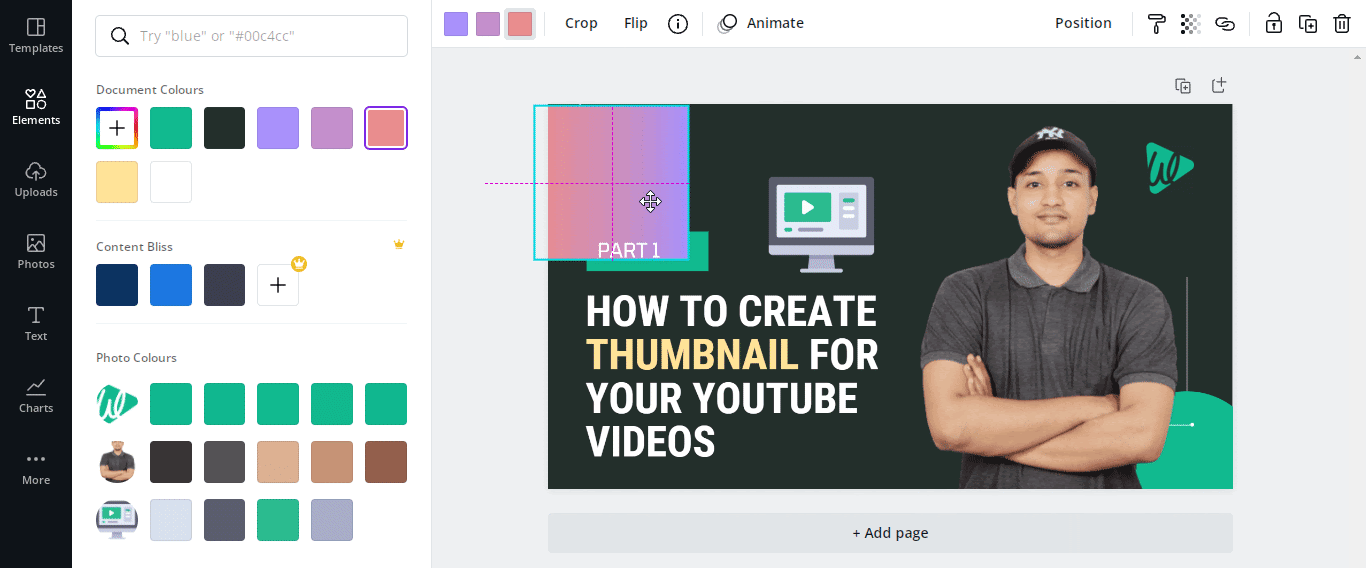Pick the selected salmon pink document swatch
Viewport: 1366px width, 568px height.
click(386, 128)
